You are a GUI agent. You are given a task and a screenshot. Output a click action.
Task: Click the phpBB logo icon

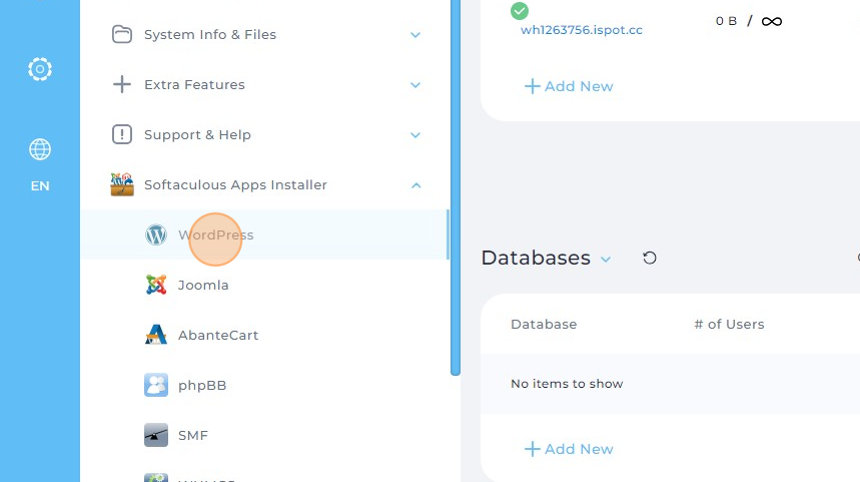pyautogui.click(x=156, y=385)
